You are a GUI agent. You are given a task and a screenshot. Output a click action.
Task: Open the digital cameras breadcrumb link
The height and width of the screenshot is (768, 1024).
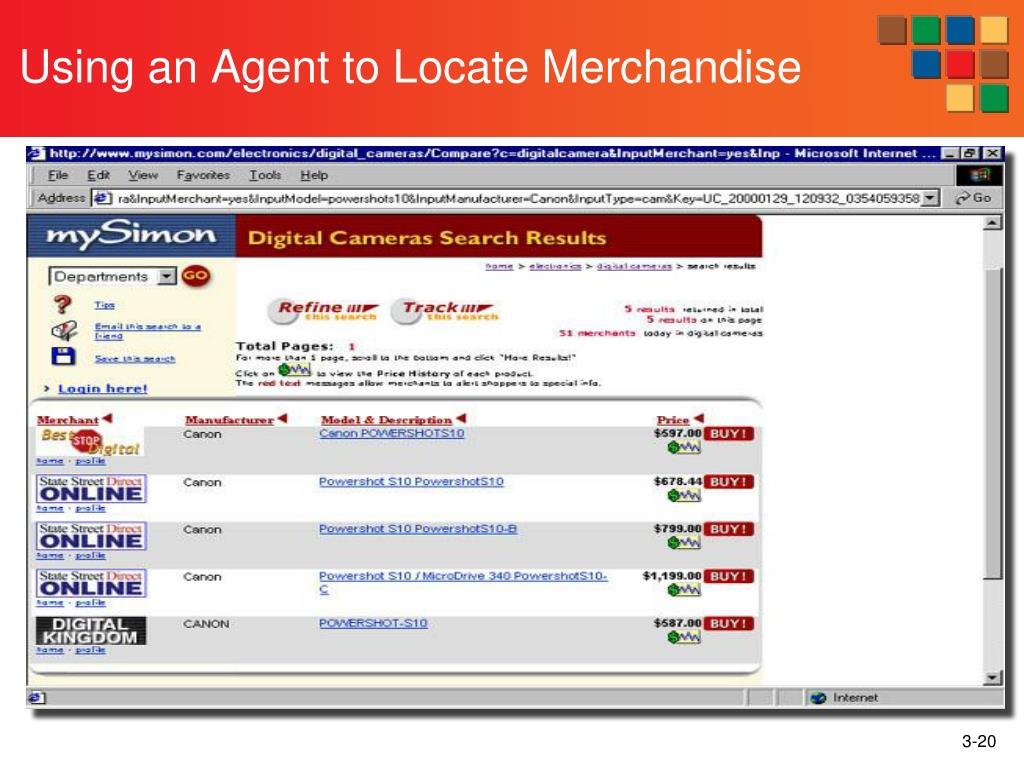click(634, 266)
